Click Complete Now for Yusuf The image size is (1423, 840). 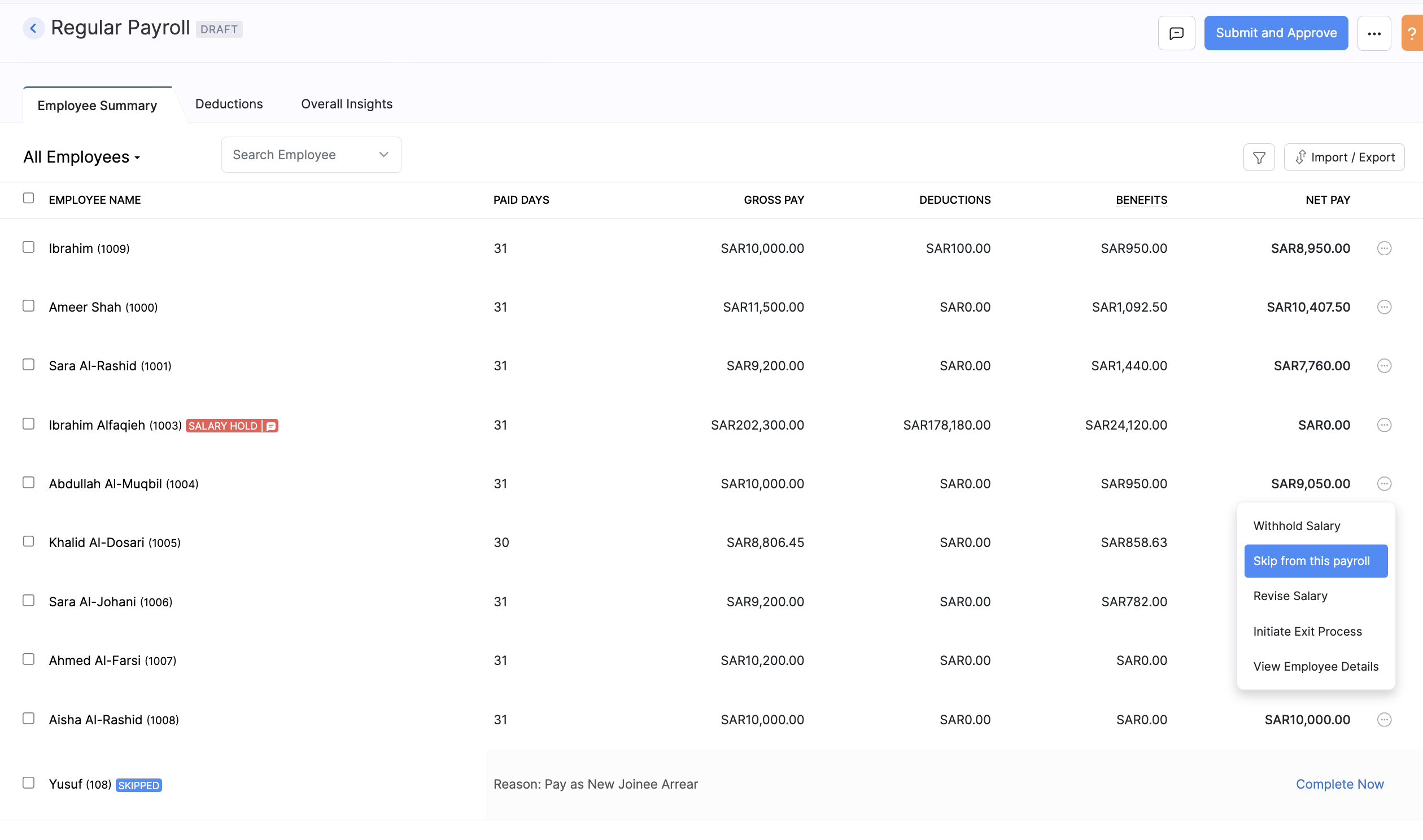(x=1339, y=784)
